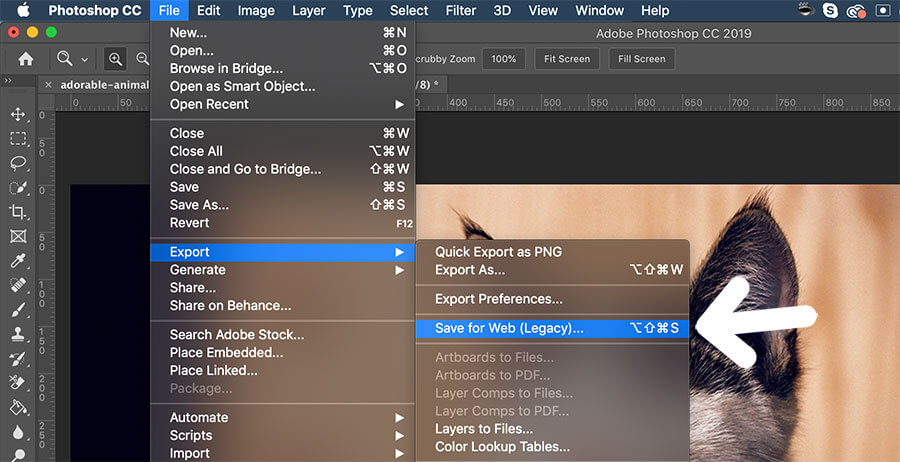This screenshot has width=900, height=462.
Task: Click the Skype menu bar icon
Action: pyautogui.click(x=830, y=10)
